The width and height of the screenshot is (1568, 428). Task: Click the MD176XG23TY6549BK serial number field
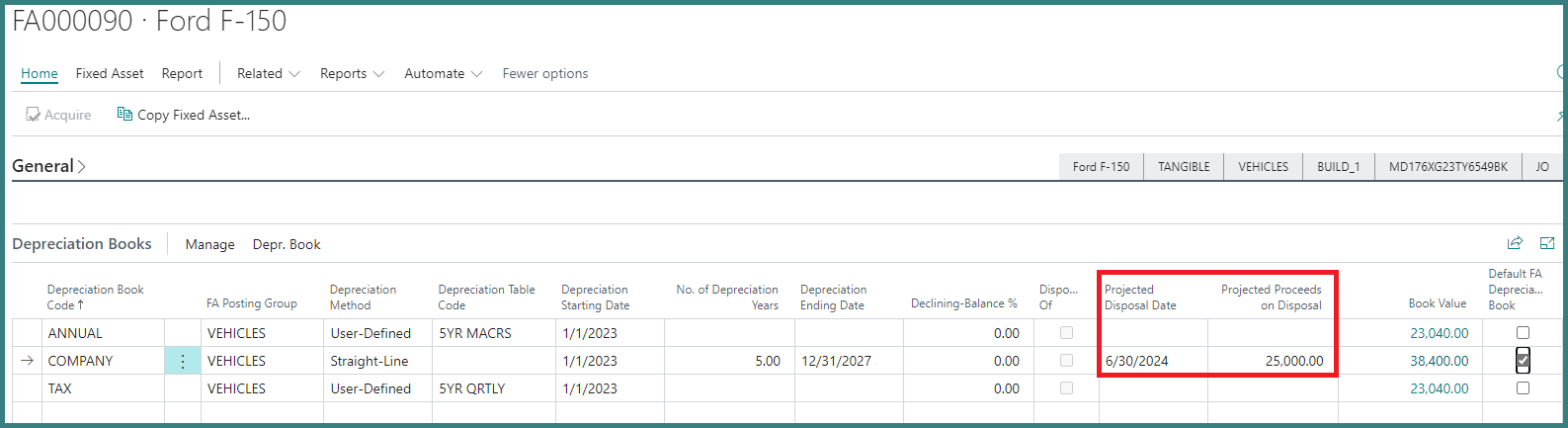coord(1447,166)
